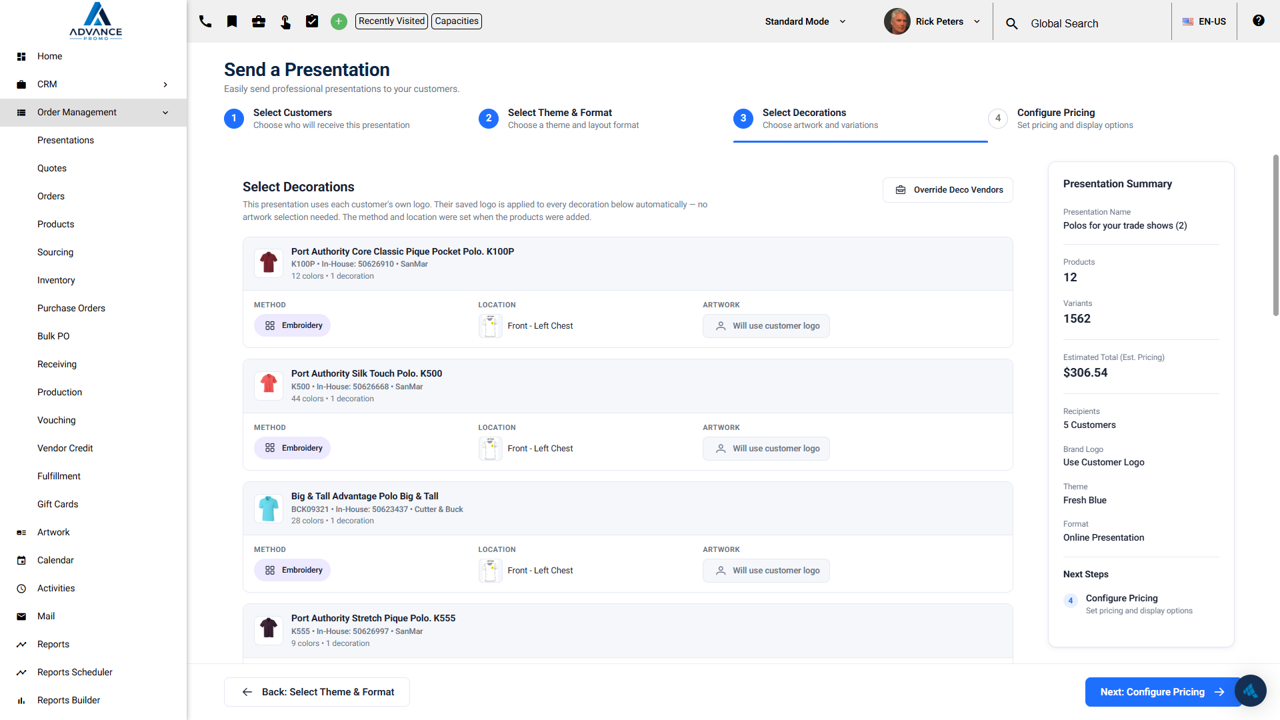Open Products in sidebar
Image resolution: width=1280 pixels, height=720 pixels.
tap(55, 224)
